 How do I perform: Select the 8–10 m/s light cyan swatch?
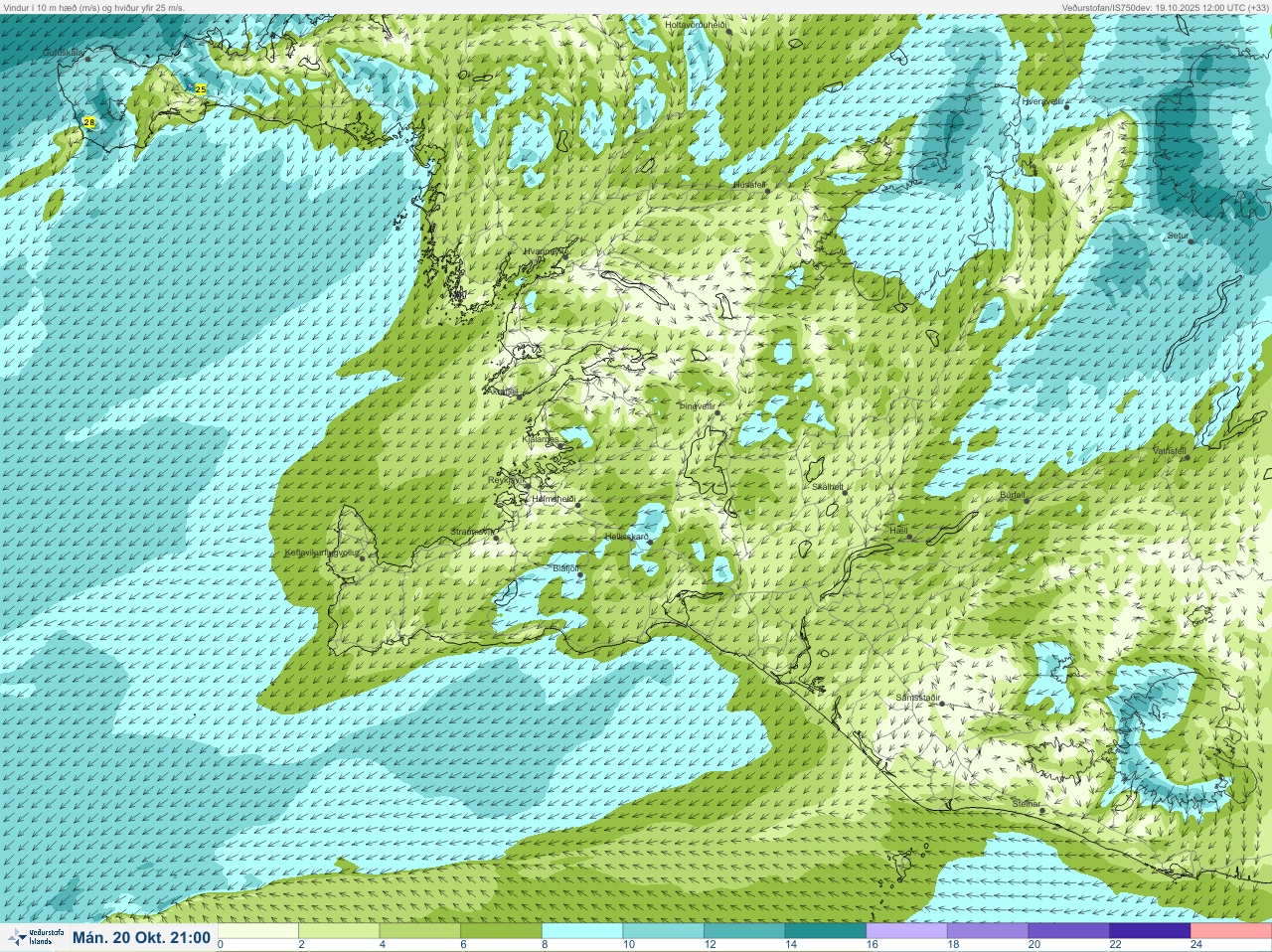click(x=583, y=931)
